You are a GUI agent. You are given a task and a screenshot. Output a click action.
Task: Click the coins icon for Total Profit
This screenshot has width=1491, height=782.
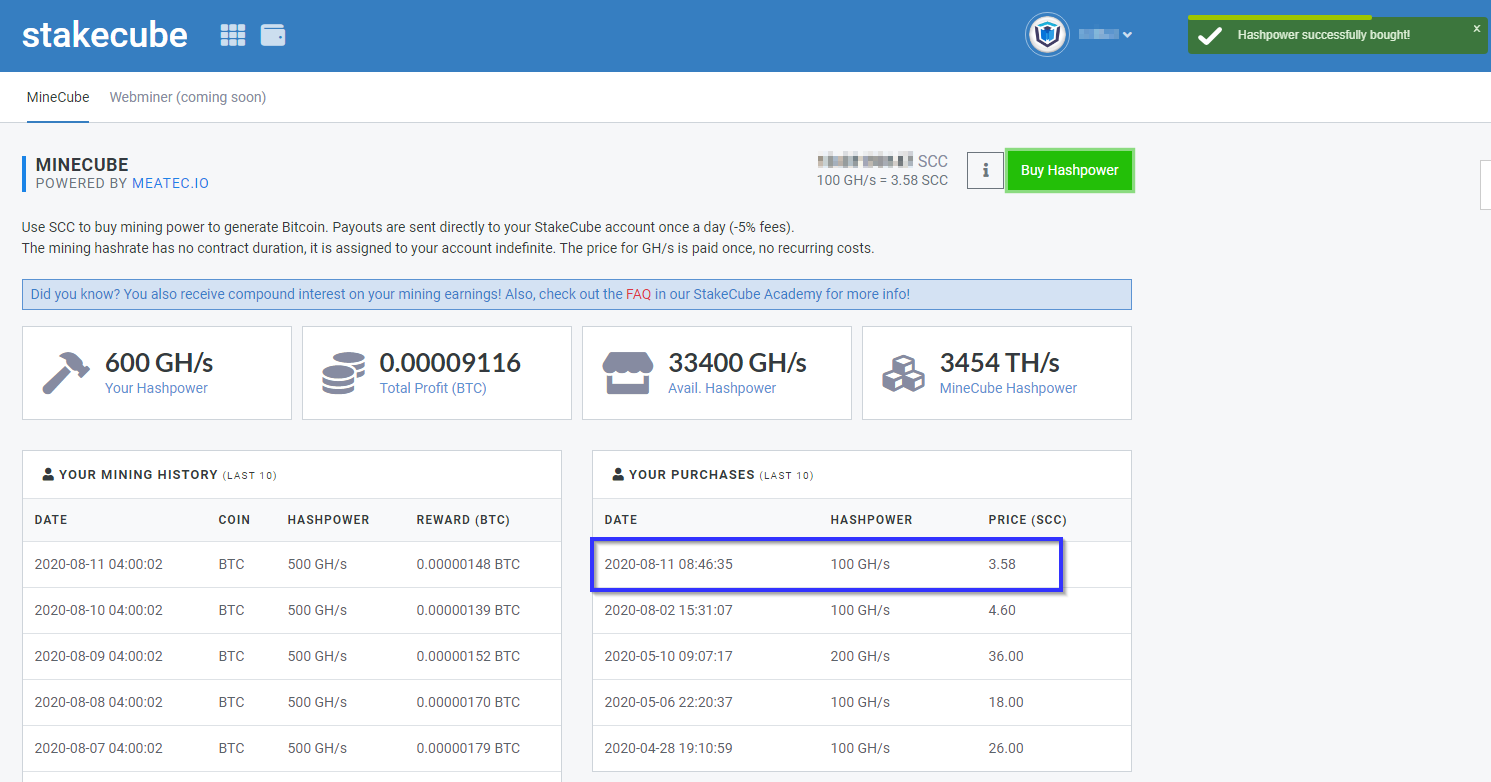coord(344,372)
